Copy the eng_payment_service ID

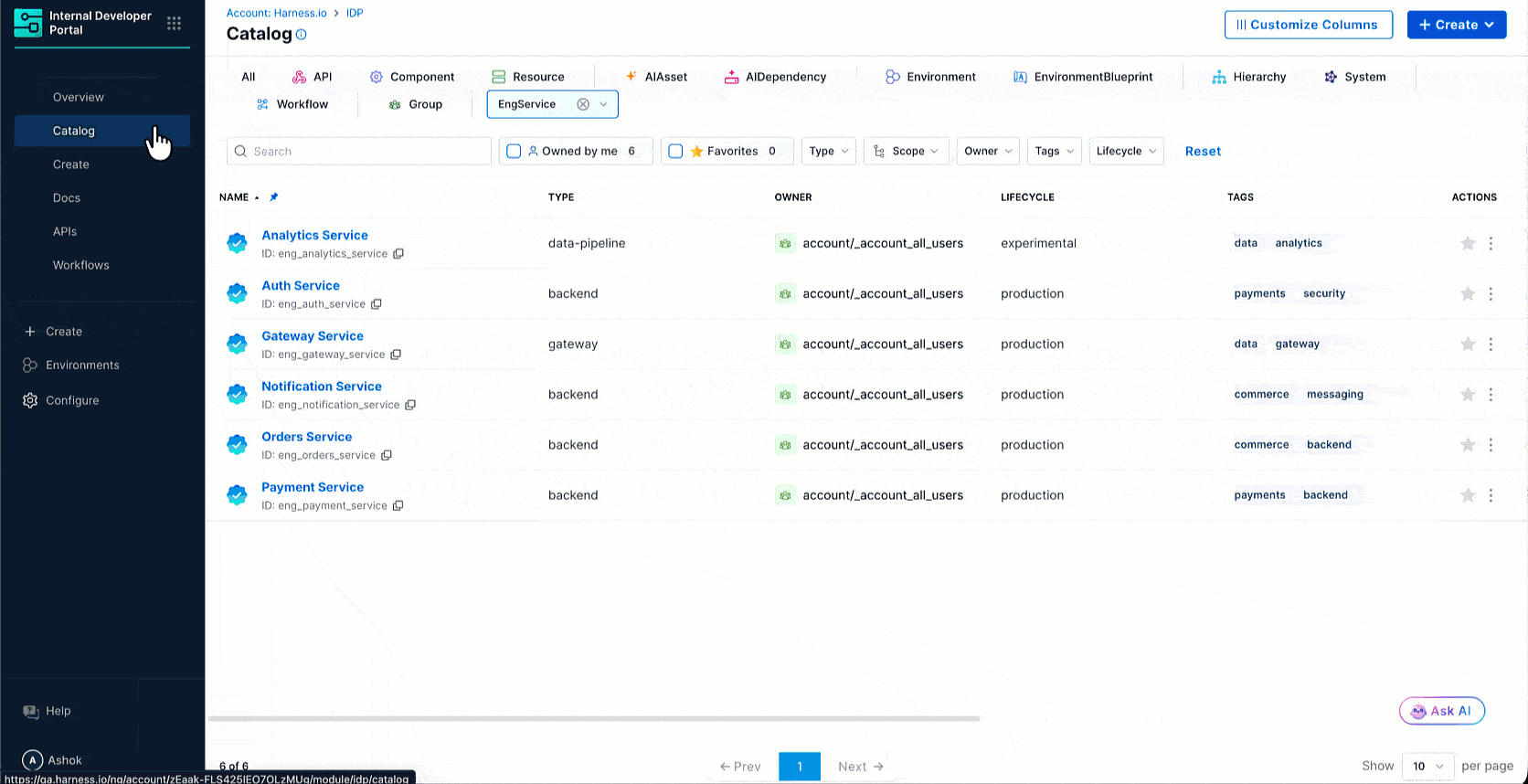(x=398, y=506)
